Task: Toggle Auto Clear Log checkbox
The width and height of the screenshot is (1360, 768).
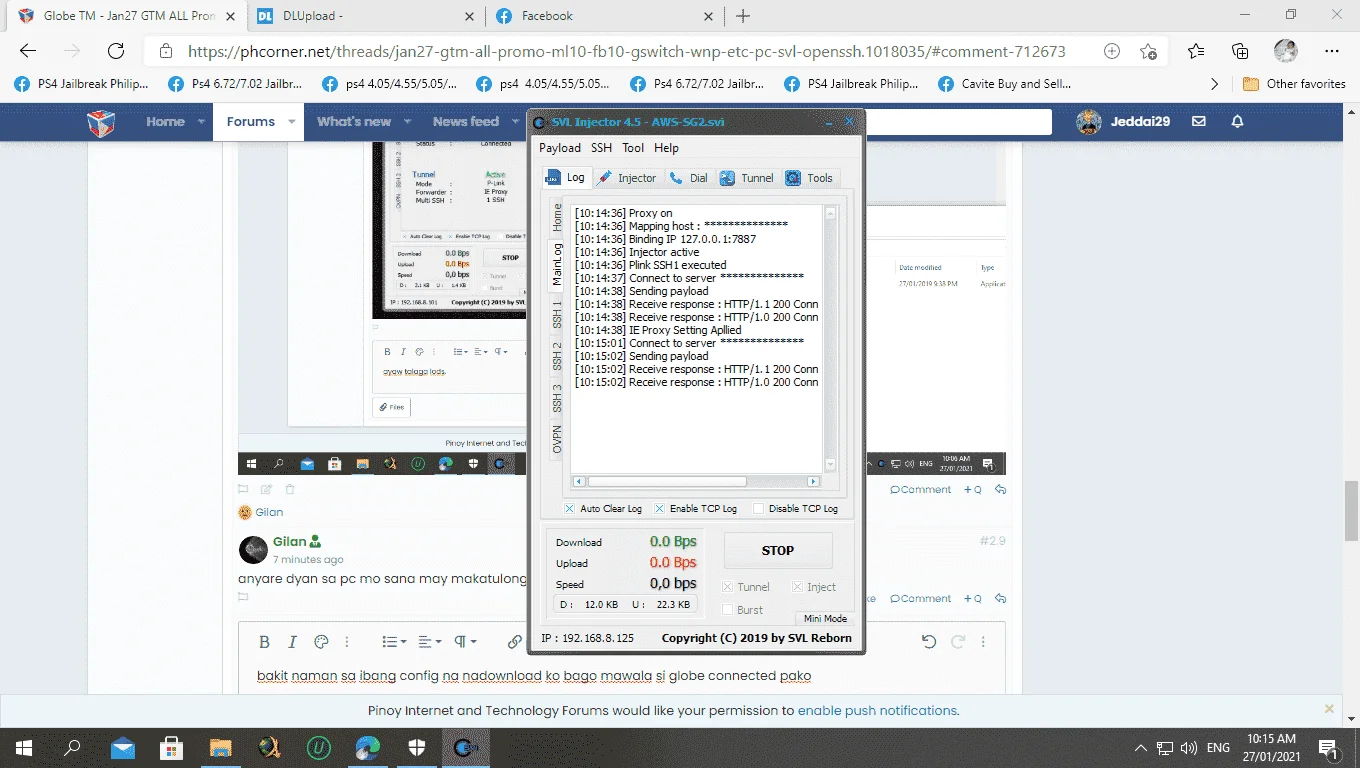Action: coord(569,508)
